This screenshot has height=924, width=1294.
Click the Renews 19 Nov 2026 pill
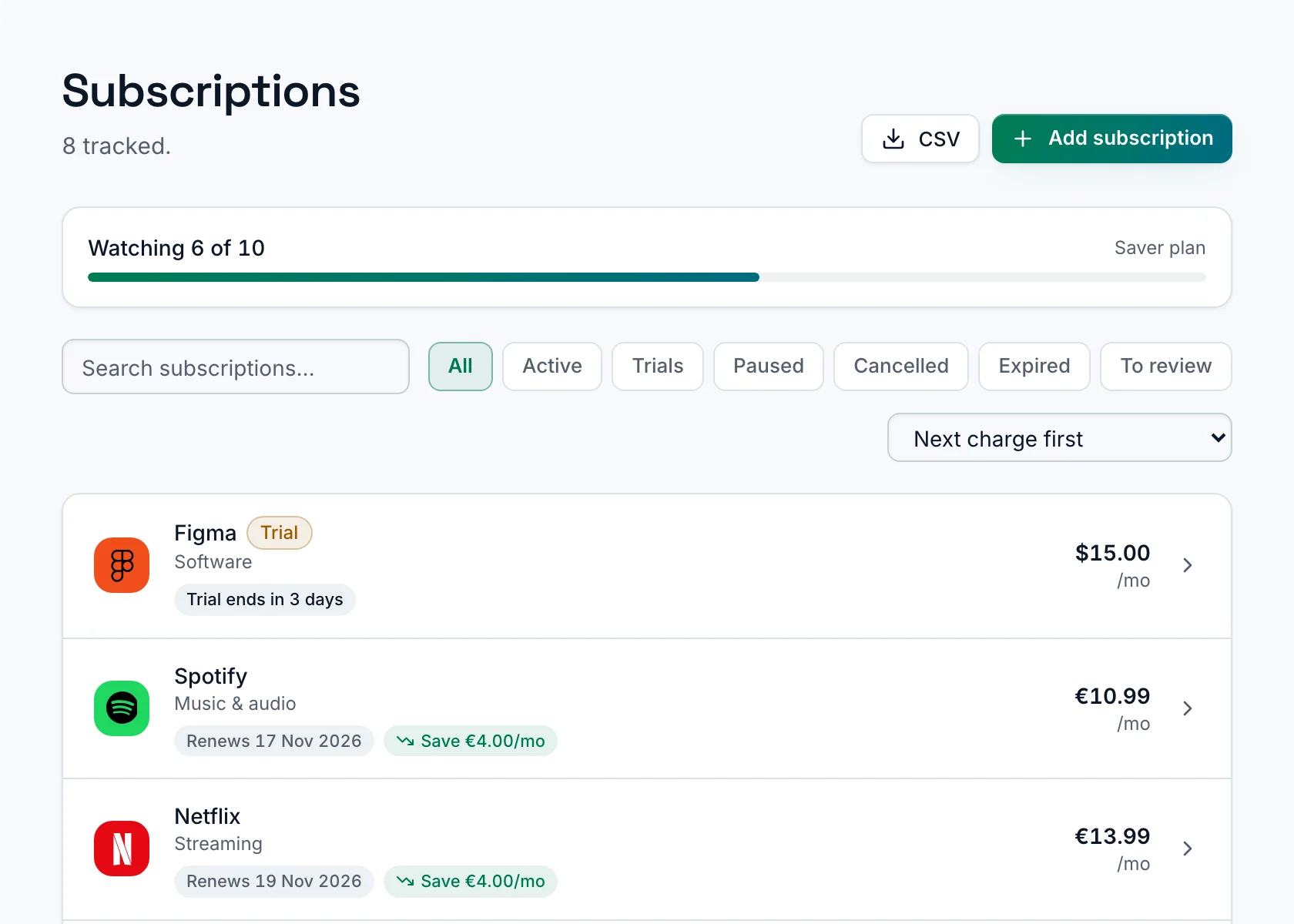point(274,881)
